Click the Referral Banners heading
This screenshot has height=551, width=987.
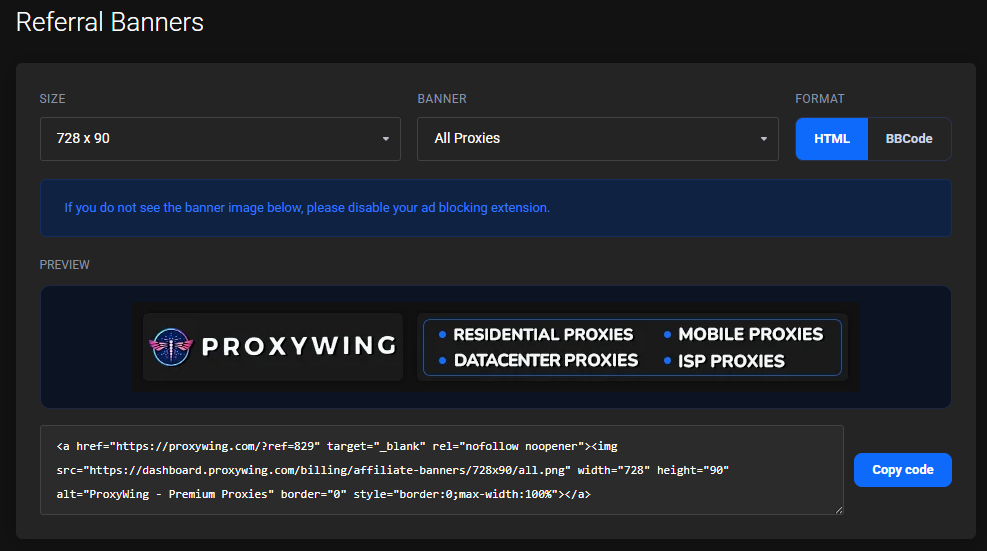(x=110, y=22)
